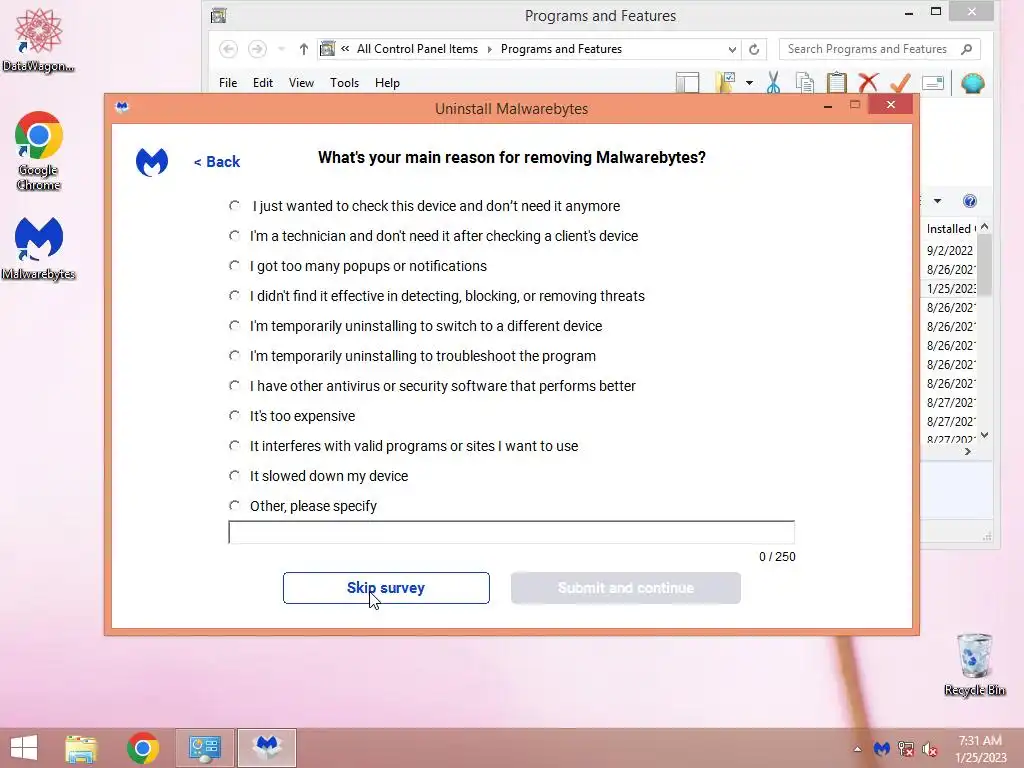Viewport: 1024px width, 768px height.
Task: Click Skip survey button
Action: tap(386, 588)
